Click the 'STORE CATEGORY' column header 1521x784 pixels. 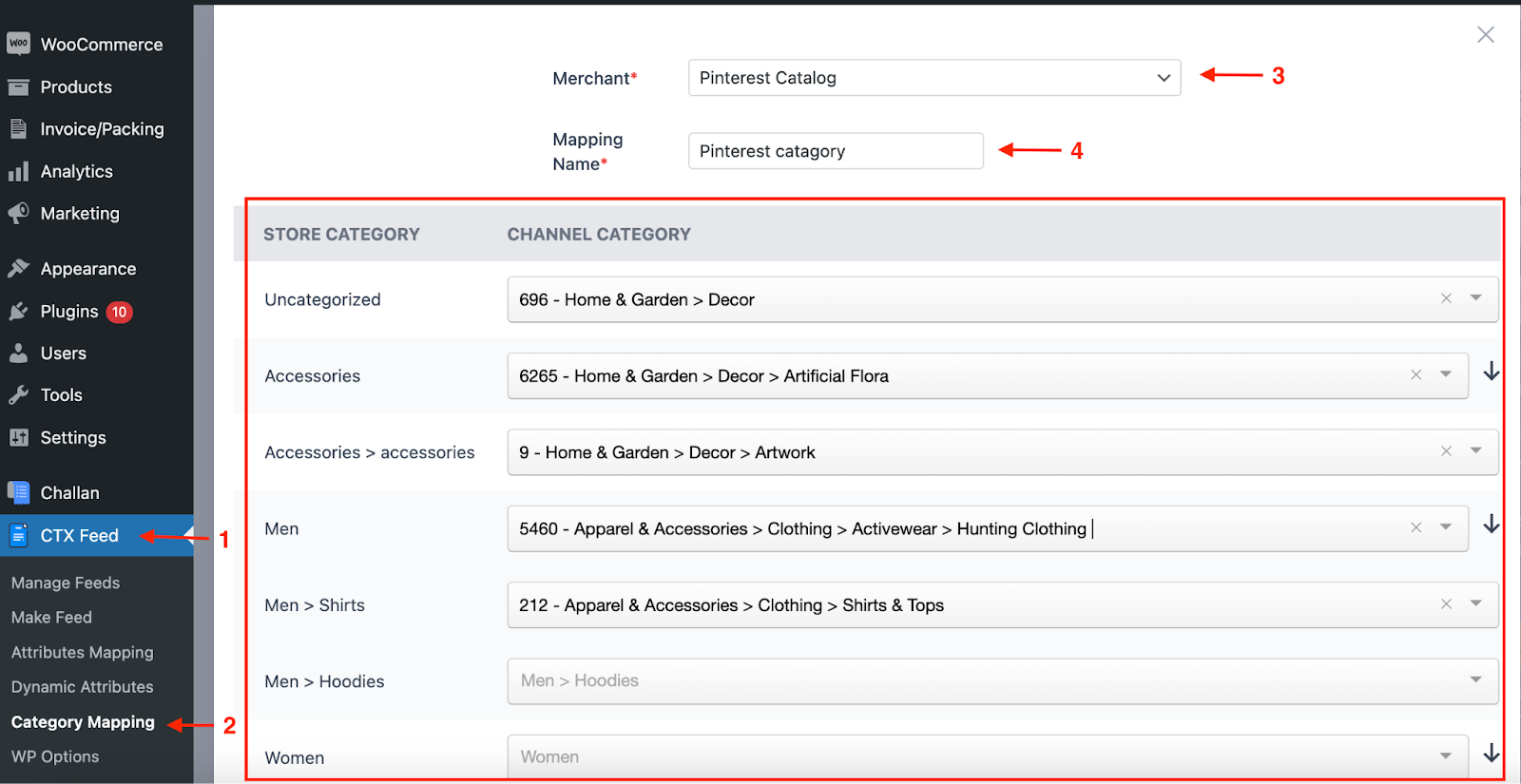tap(341, 235)
